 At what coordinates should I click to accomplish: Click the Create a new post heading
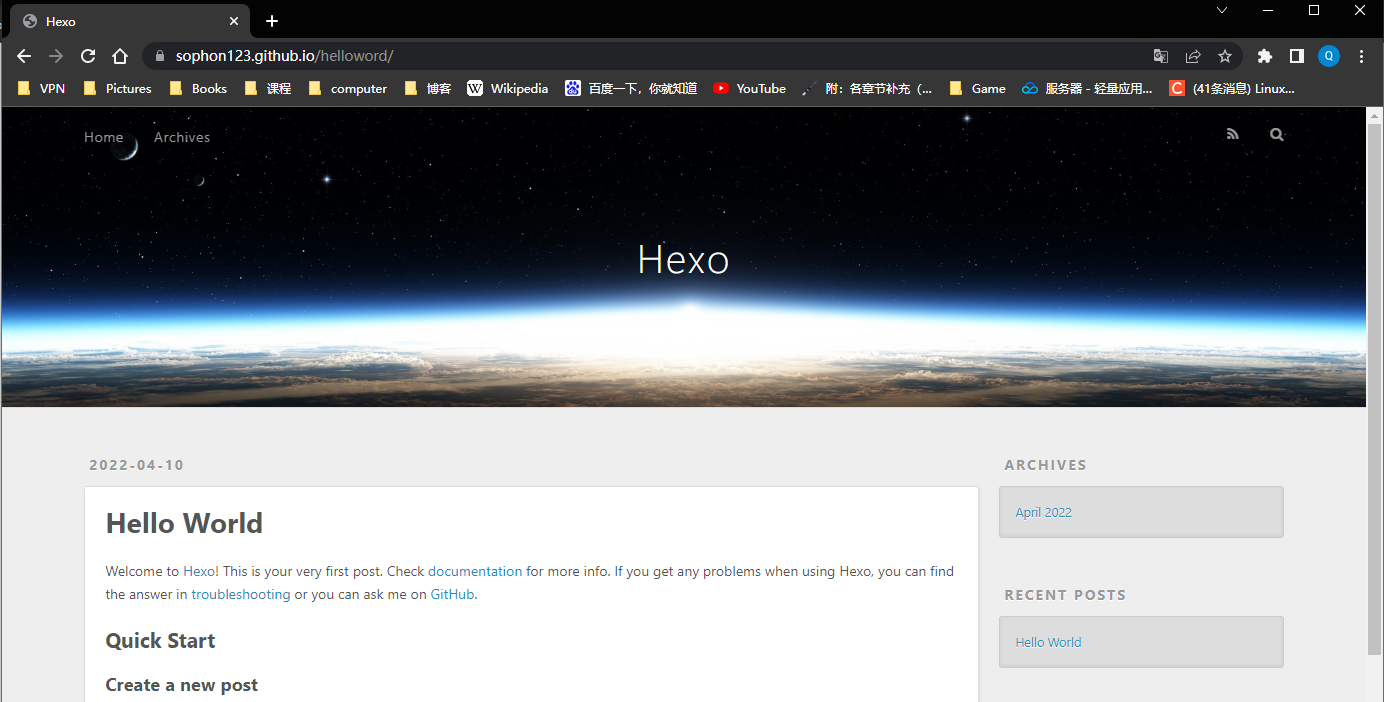[182, 685]
